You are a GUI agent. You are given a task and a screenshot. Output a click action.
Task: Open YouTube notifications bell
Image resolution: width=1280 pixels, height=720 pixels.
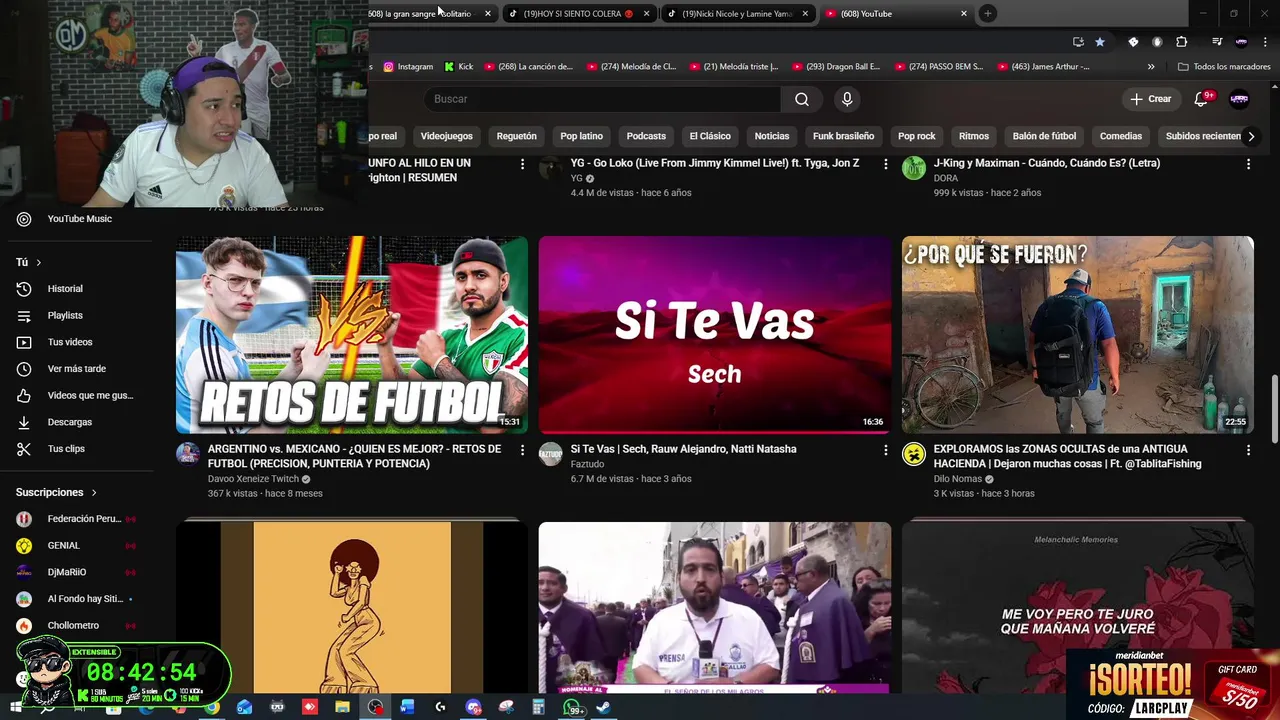click(x=1201, y=99)
